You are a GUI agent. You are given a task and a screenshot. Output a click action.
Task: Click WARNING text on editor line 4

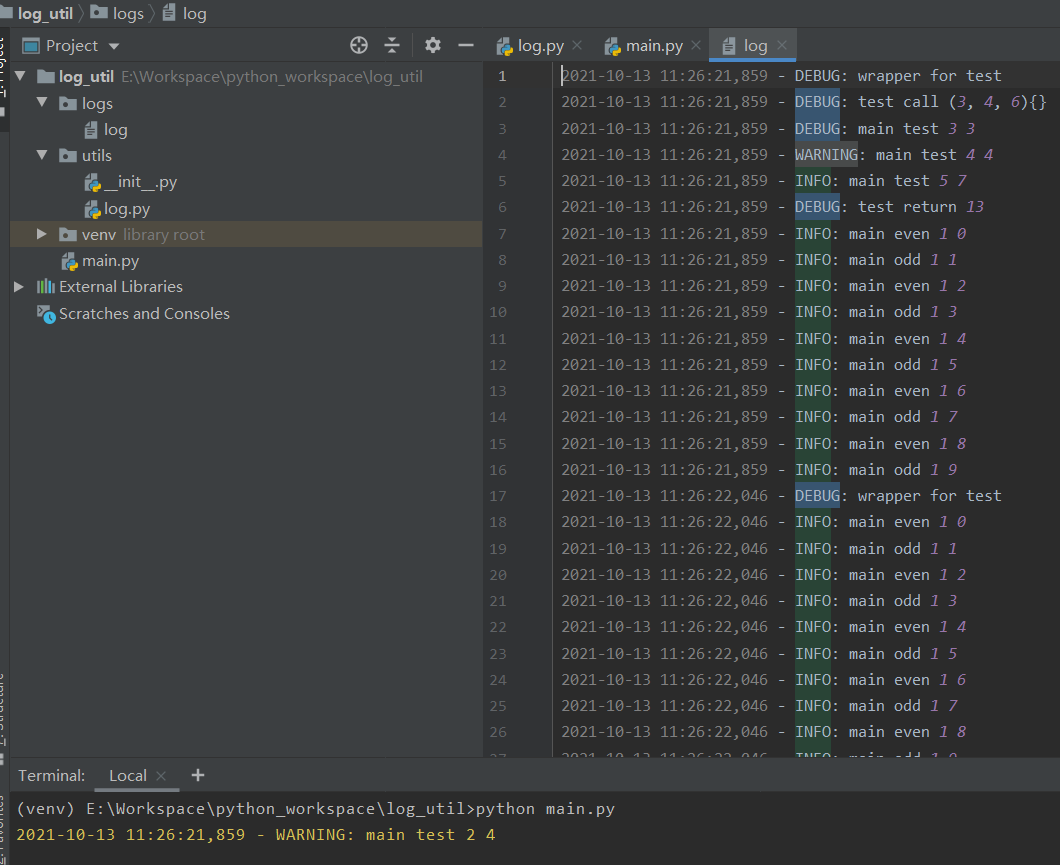pos(826,155)
